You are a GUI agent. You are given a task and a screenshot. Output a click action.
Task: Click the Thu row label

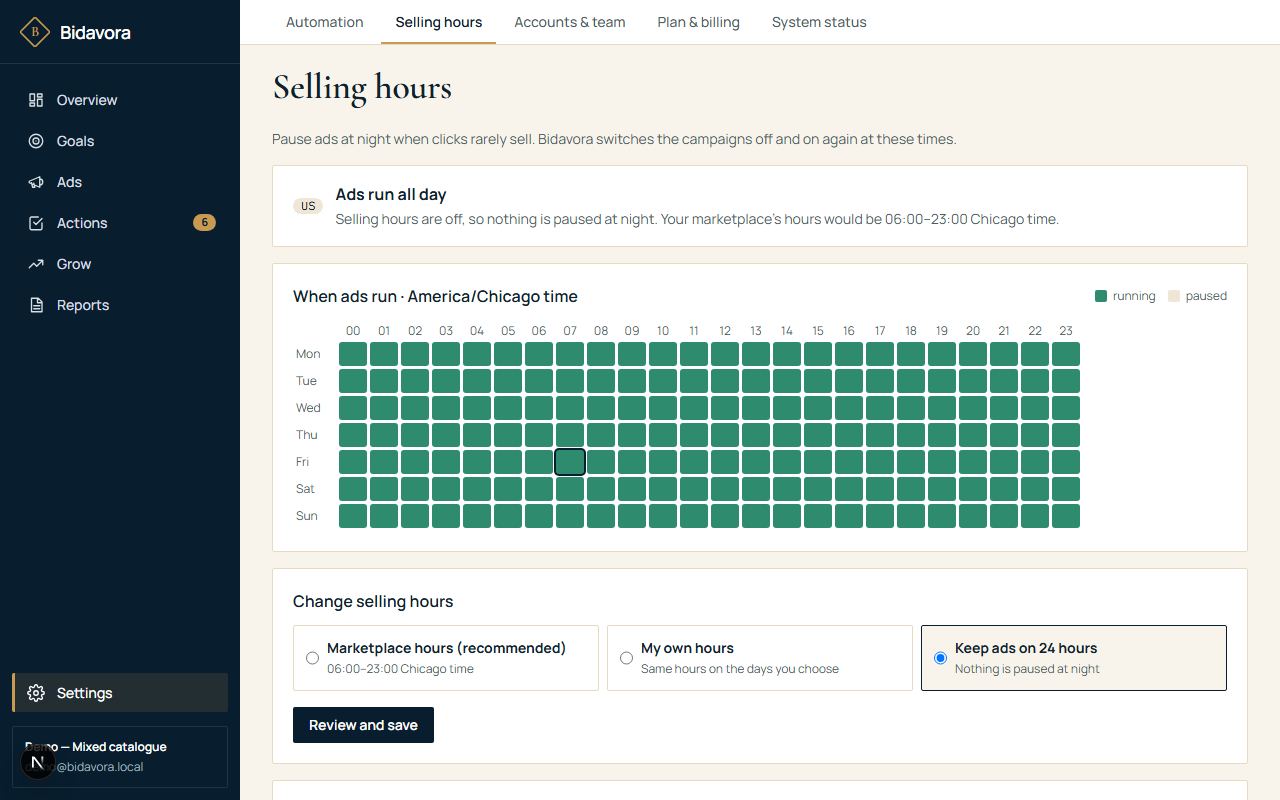[307, 435]
